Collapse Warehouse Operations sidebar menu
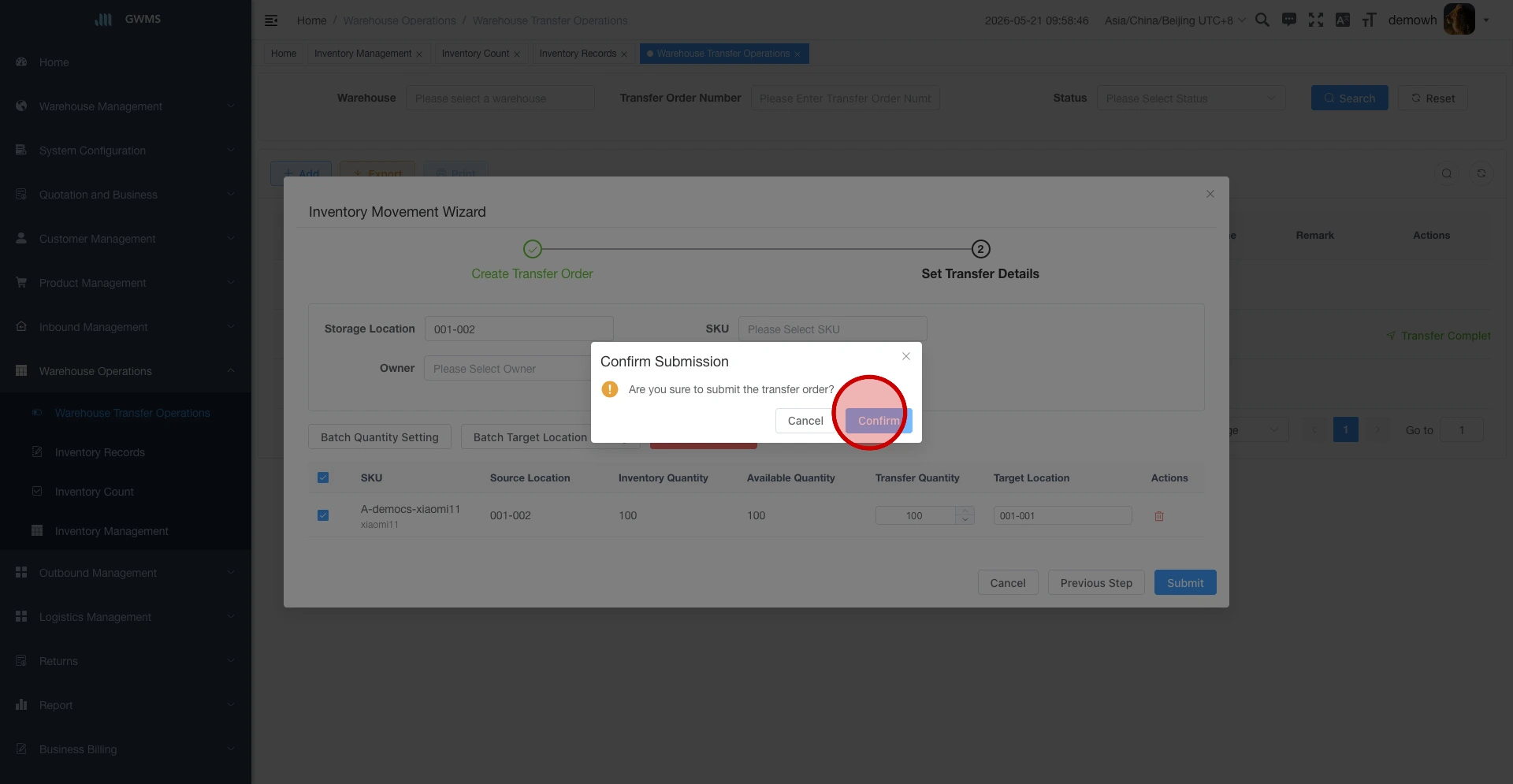Viewport: 1513px width, 784px height. [x=125, y=371]
